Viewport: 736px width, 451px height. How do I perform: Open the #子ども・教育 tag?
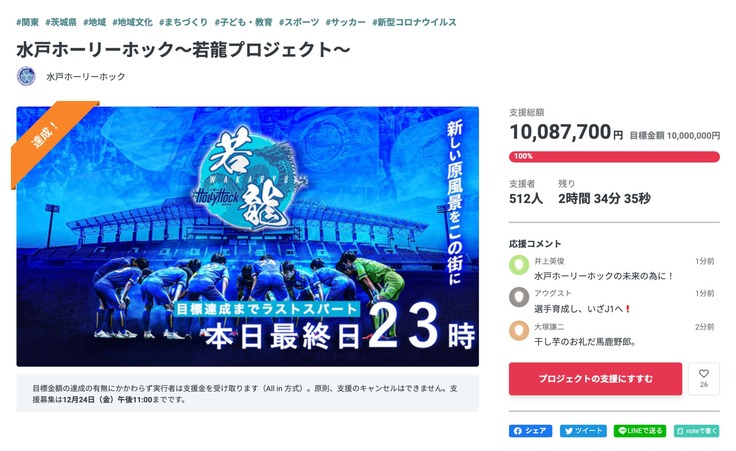point(242,22)
